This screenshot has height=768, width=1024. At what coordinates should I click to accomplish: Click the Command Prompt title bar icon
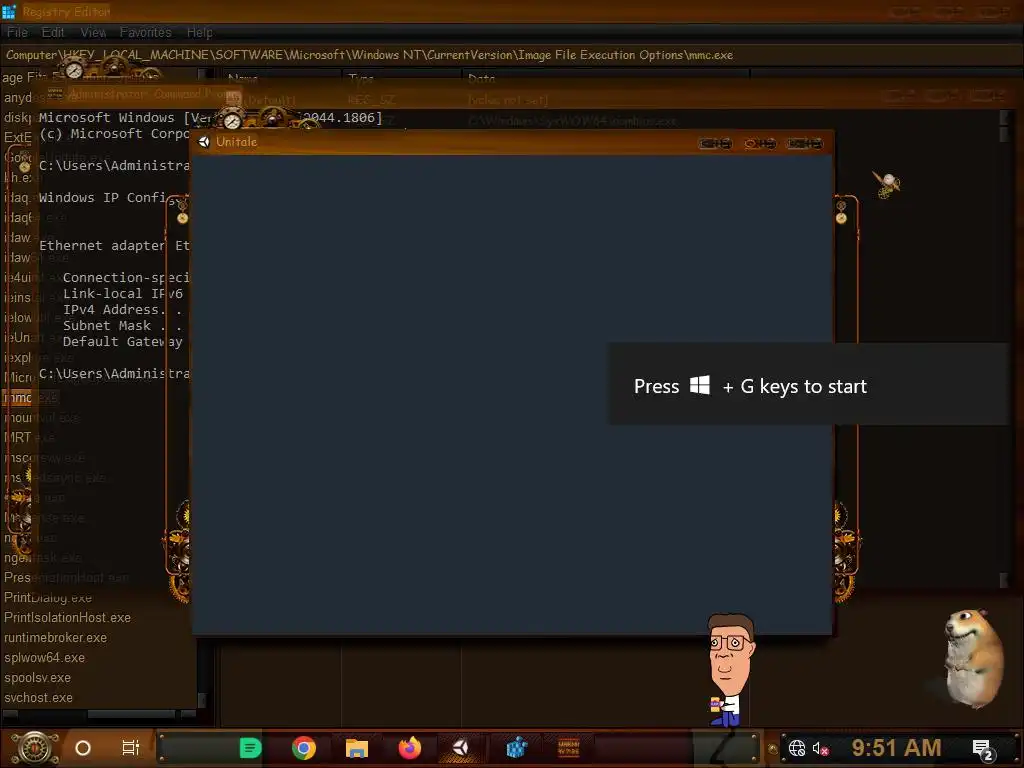point(56,94)
